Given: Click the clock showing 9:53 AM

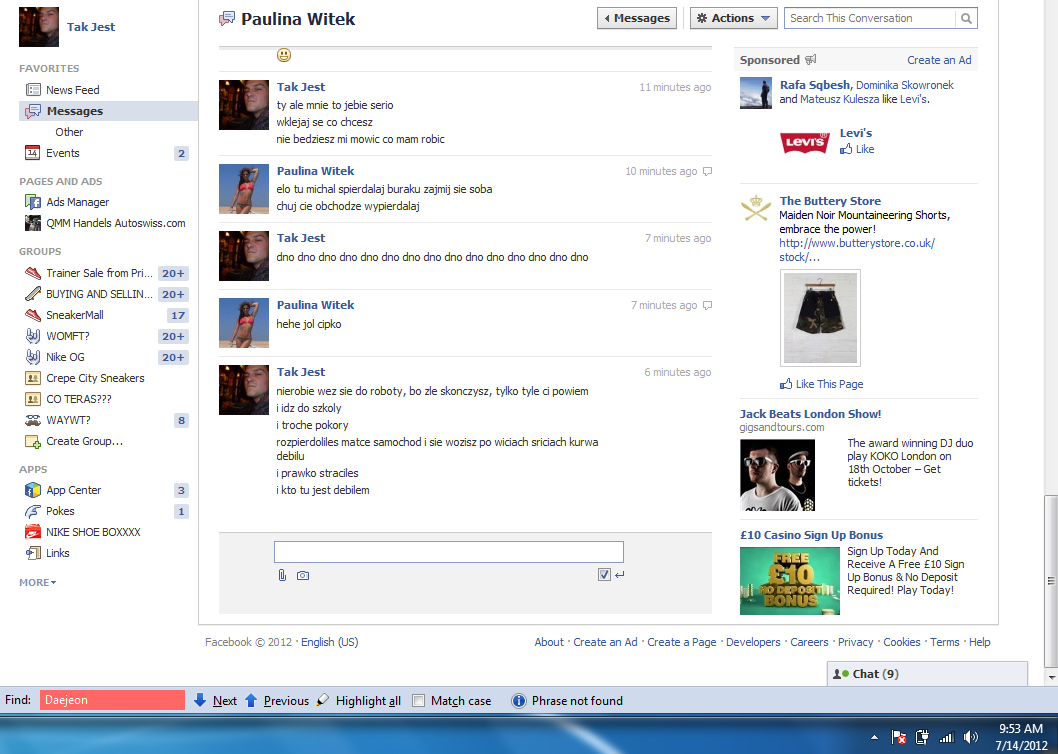Looking at the screenshot, I should point(1020,729).
